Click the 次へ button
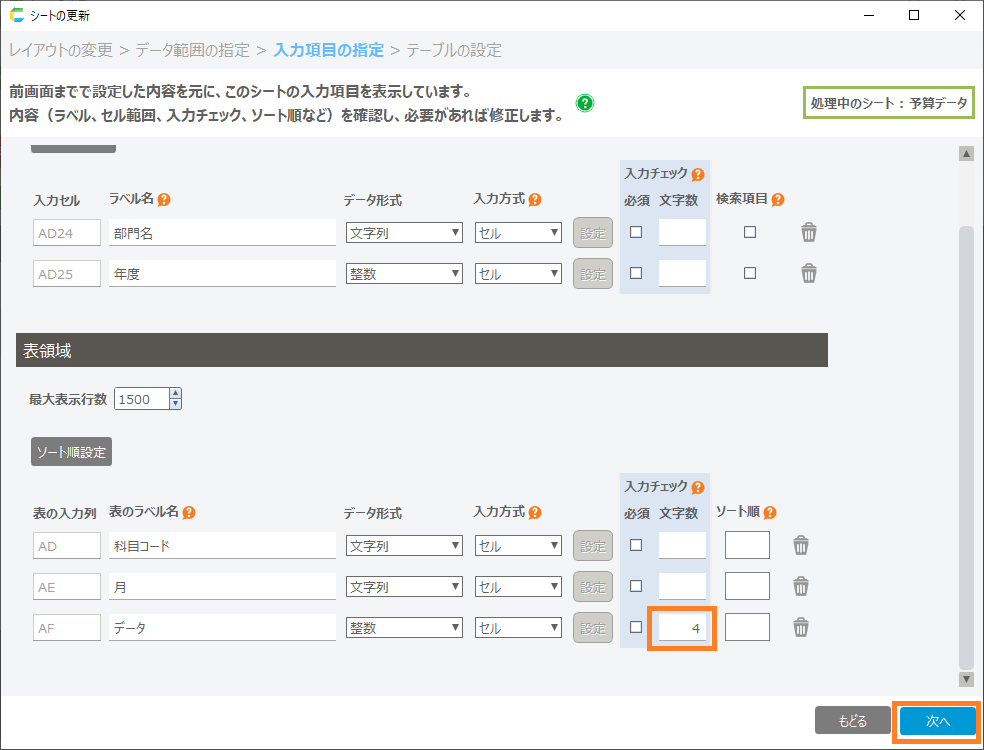 (x=937, y=721)
